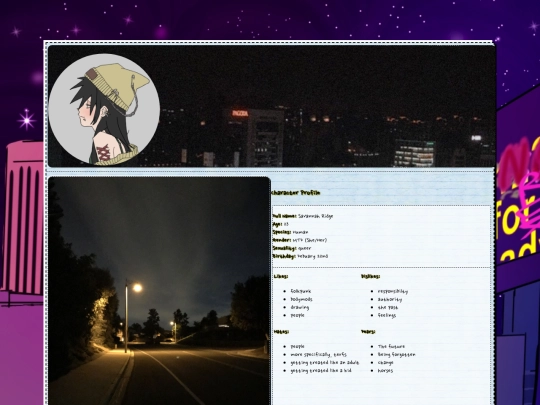Click the Character Profile heading
Image resolution: width=540 pixels, height=405 pixels.
coord(296,193)
